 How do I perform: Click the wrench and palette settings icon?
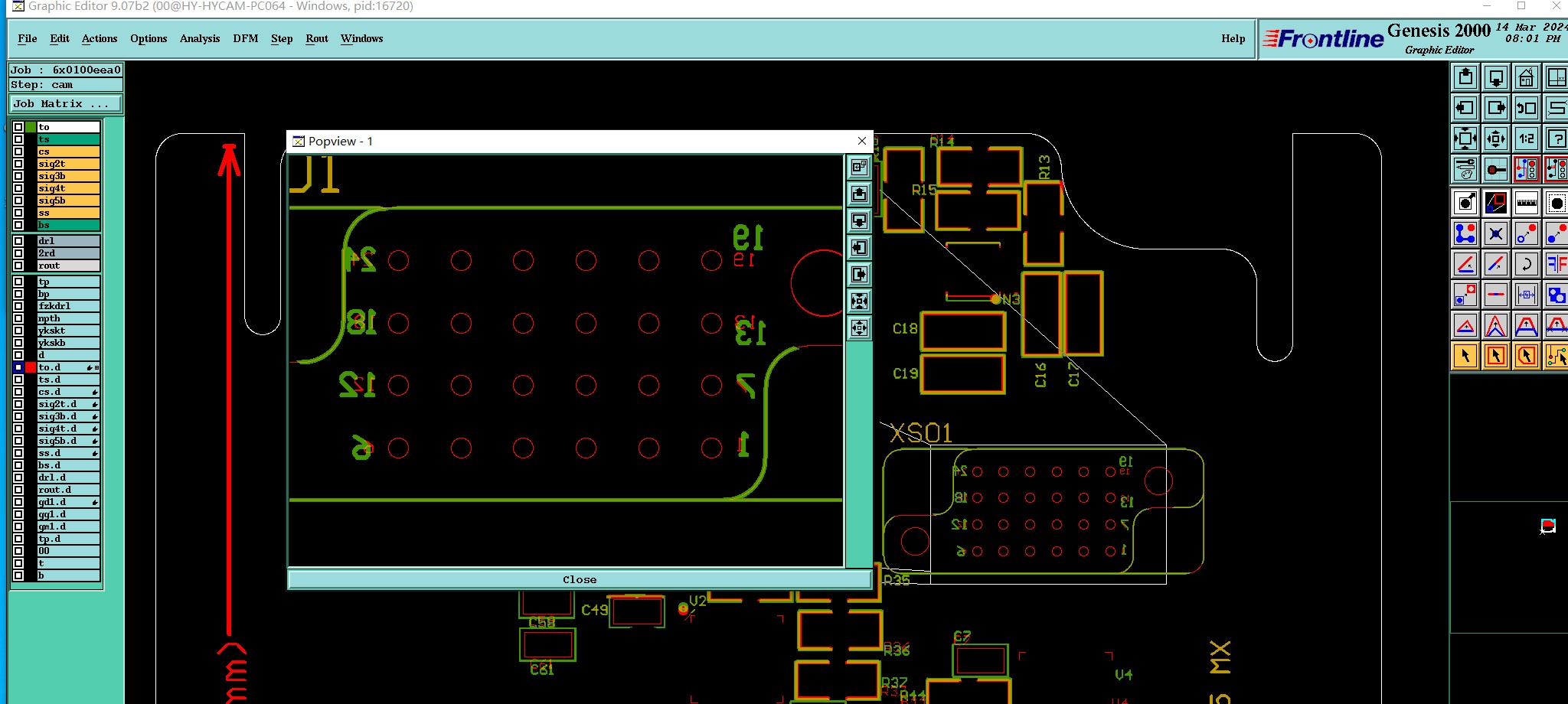(1465, 169)
